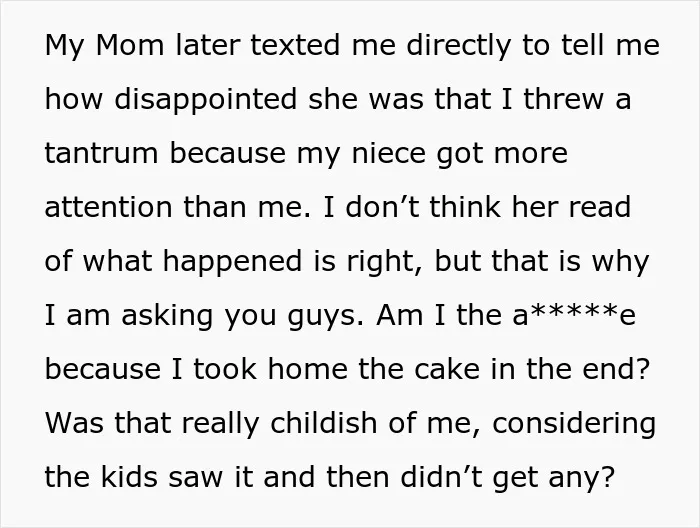The height and width of the screenshot is (528, 700).
Task: Click the word "tantrum"
Action: (101, 153)
